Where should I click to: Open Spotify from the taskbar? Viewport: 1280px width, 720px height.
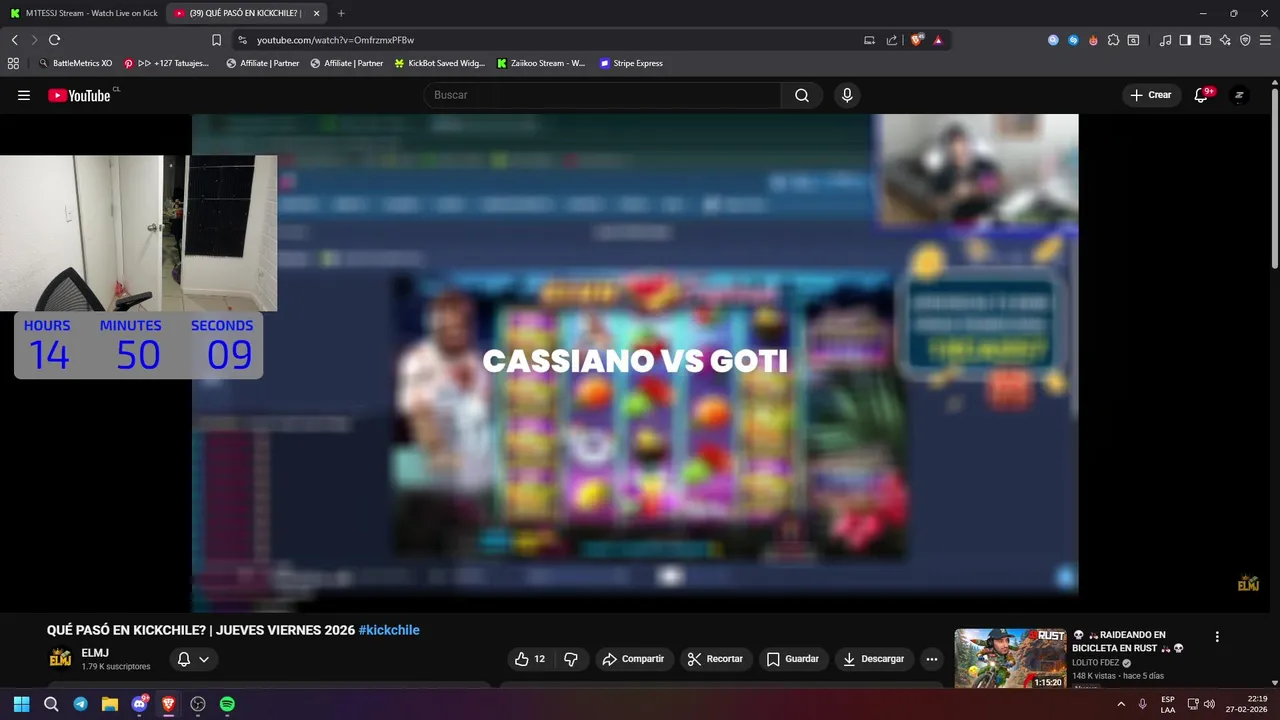[x=227, y=704]
